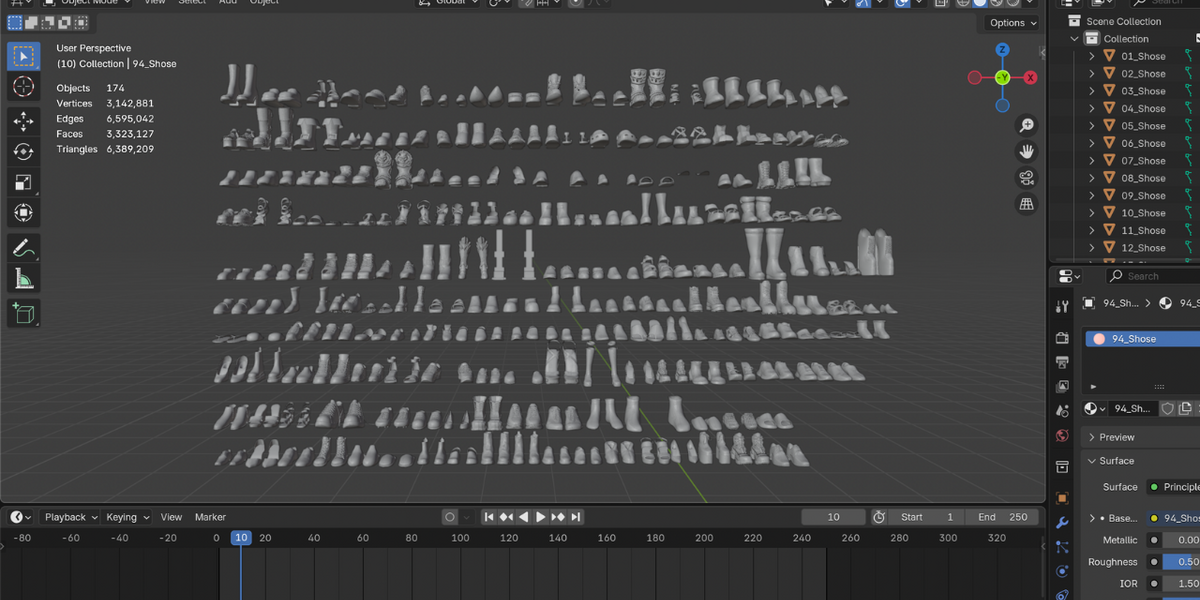The image size is (1200, 600).
Task: Click the red X axis gizmo
Action: click(1030, 77)
